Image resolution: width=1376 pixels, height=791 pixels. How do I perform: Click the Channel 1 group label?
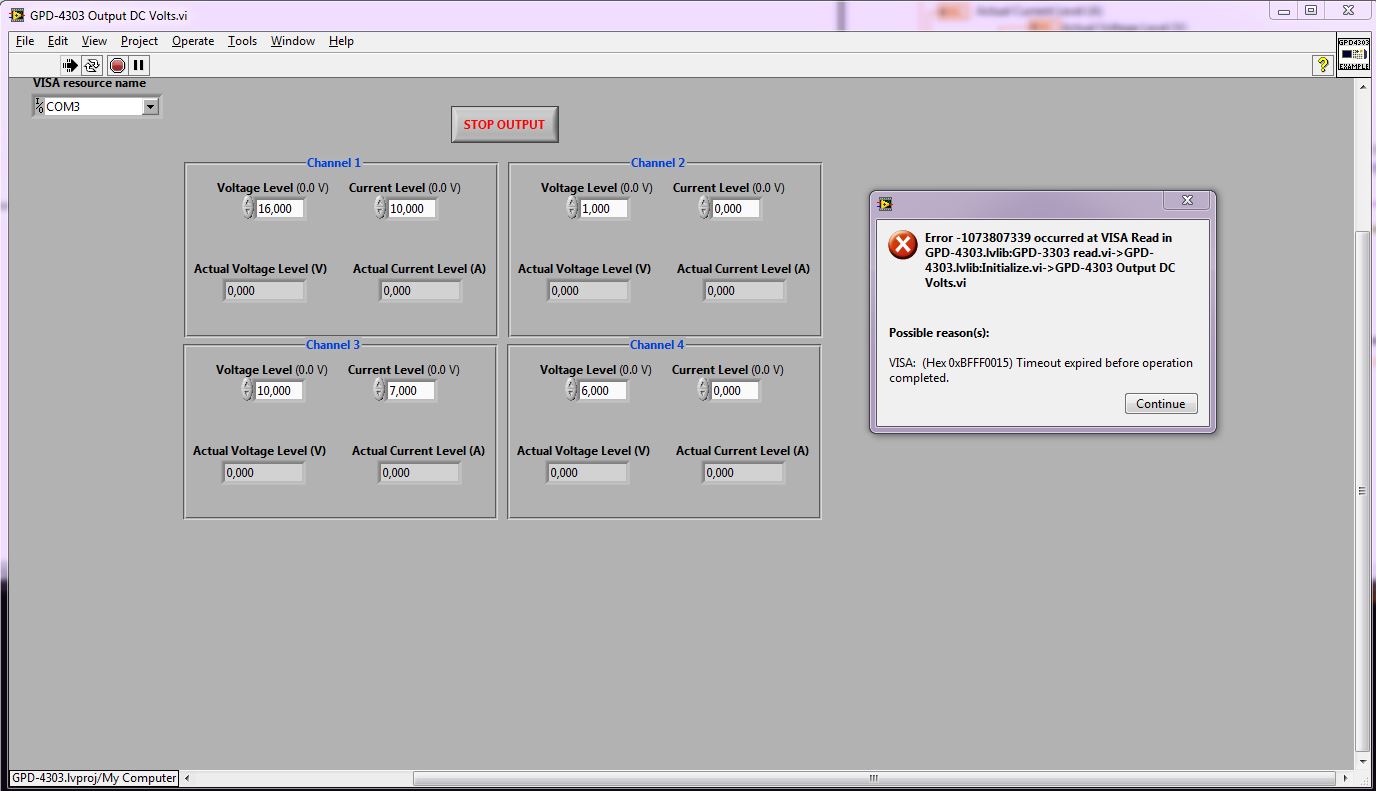pyautogui.click(x=334, y=163)
